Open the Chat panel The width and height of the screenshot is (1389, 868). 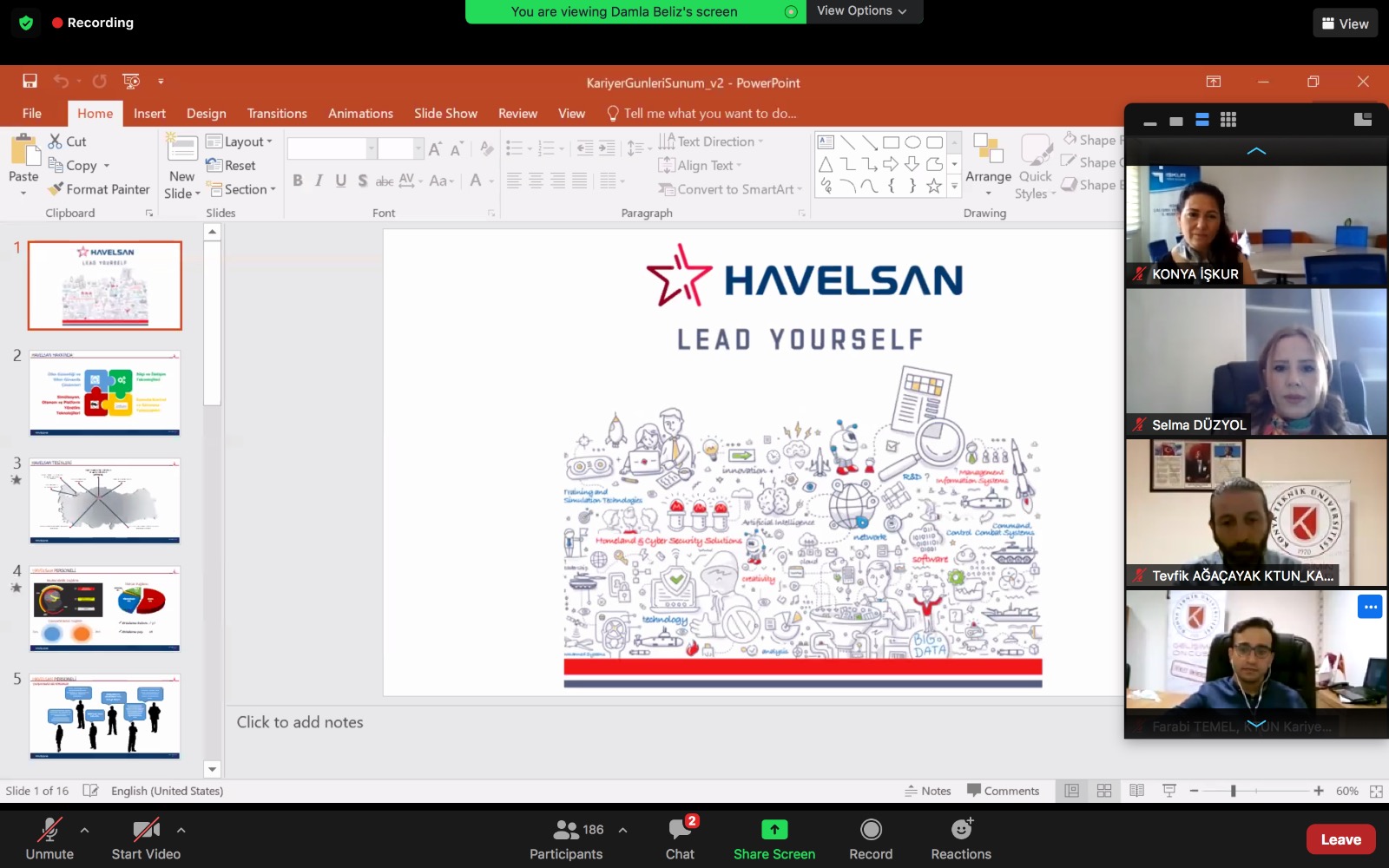pyautogui.click(x=680, y=831)
